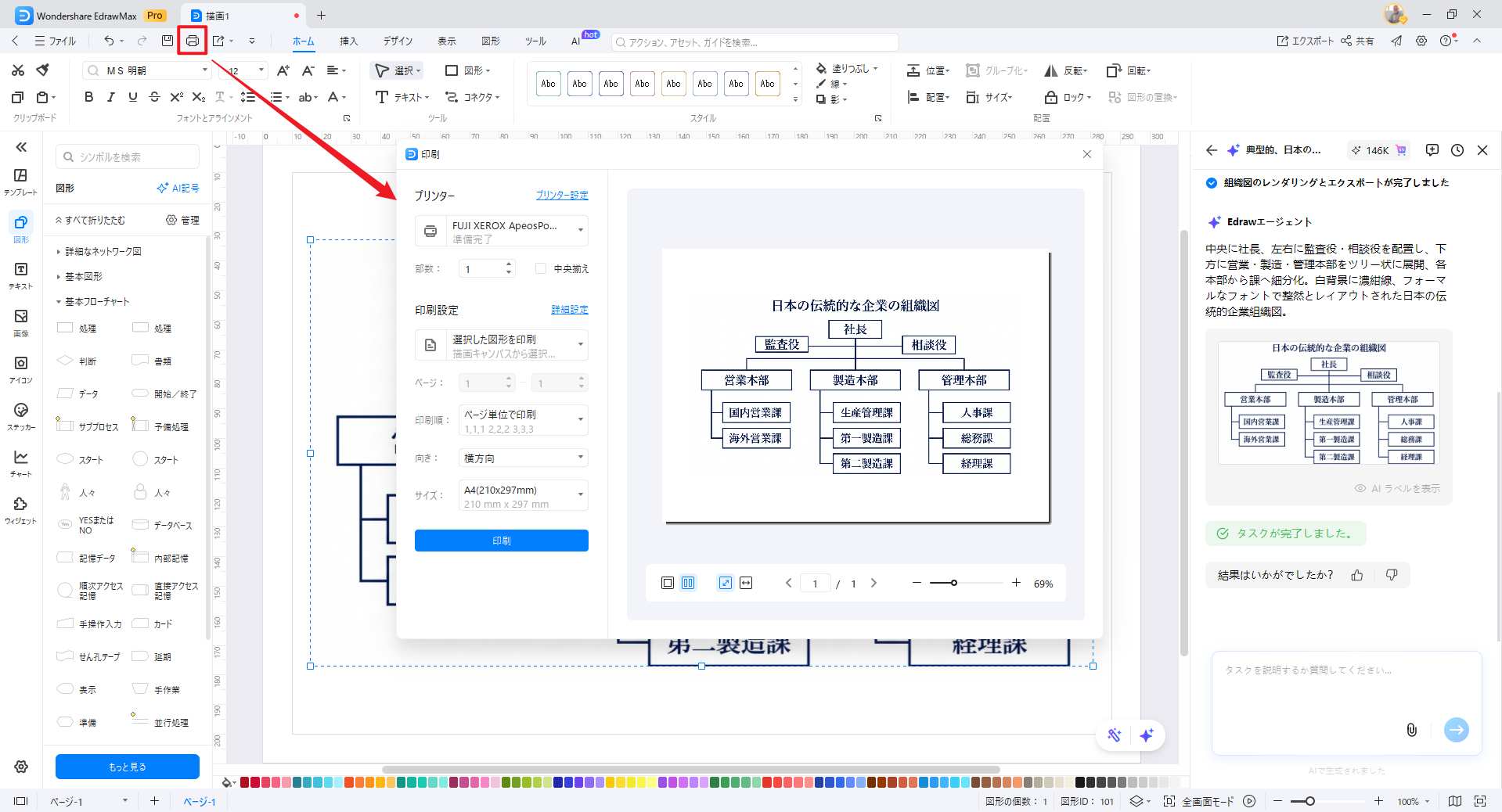Click the print preview zoom slider
This screenshot has height=812, width=1502.
click(x=954, y=583)
